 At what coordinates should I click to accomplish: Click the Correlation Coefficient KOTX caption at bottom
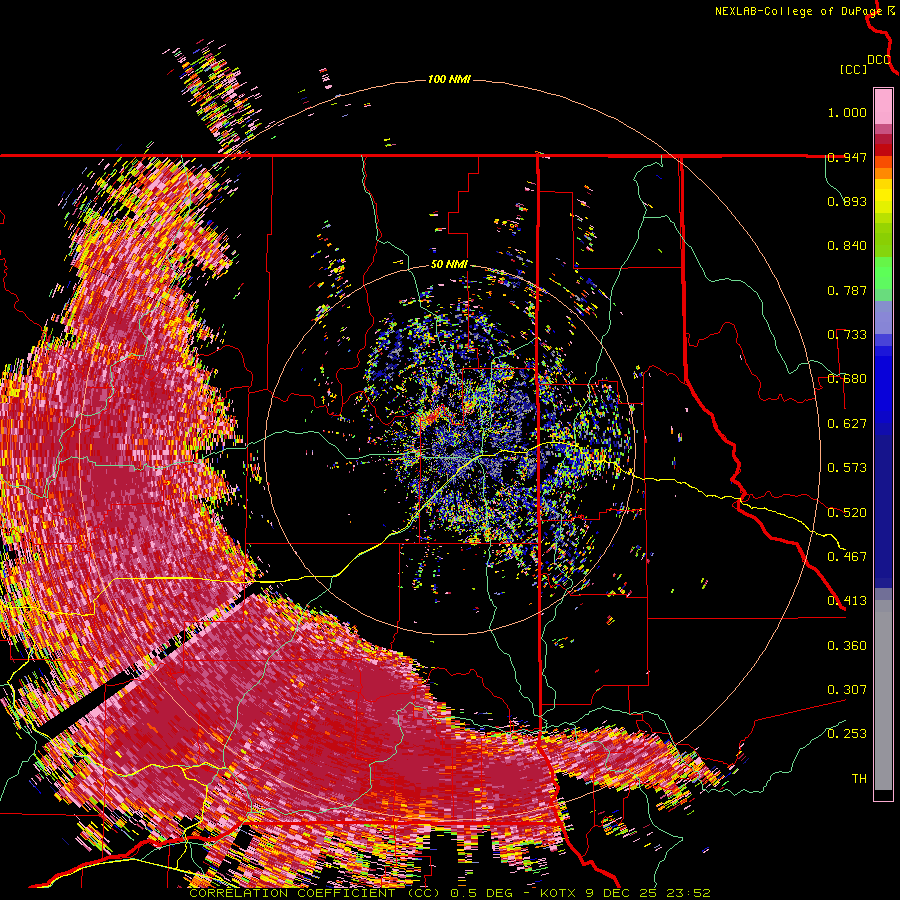(449, 893)
